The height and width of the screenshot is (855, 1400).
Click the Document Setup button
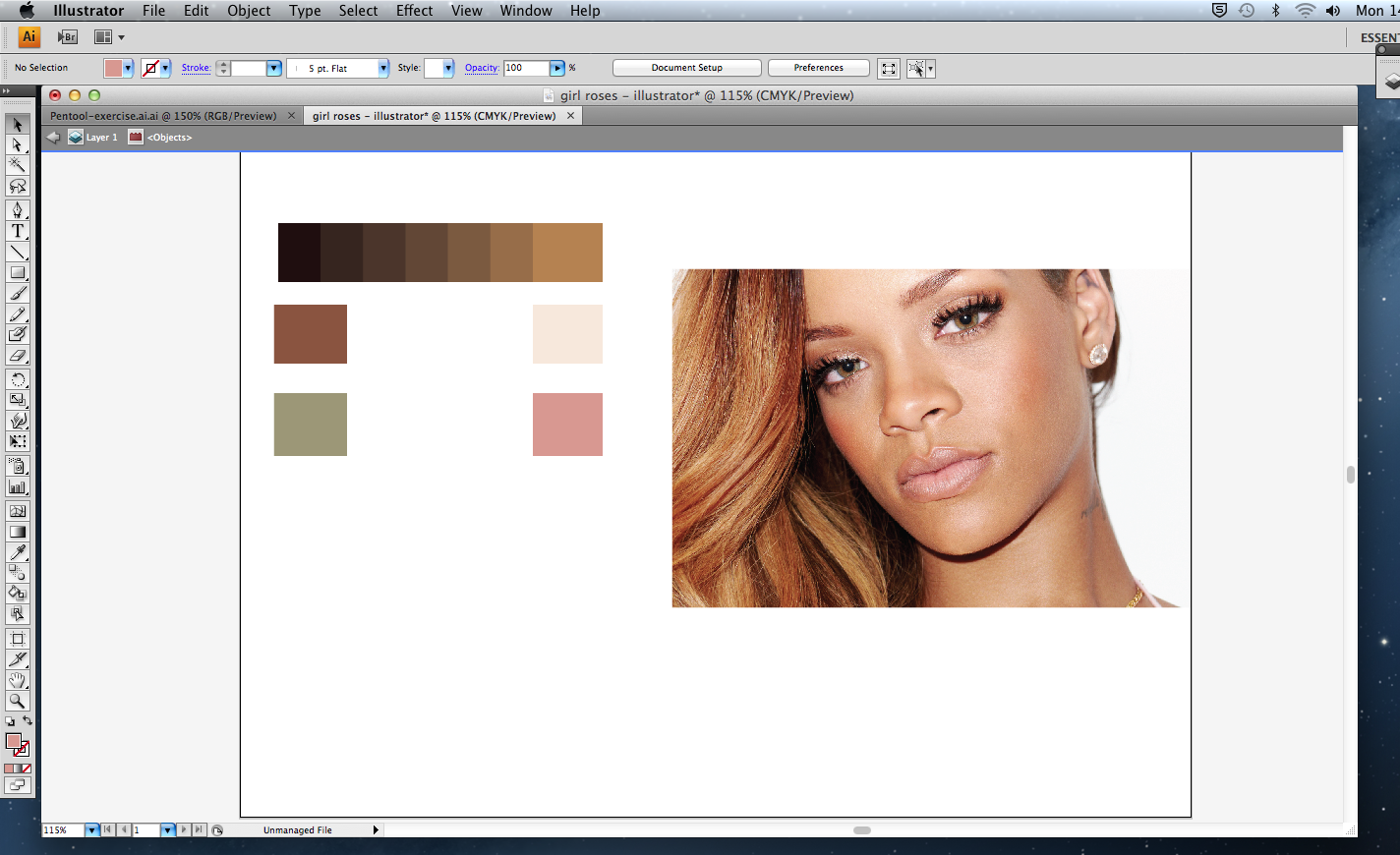[686, 68]
